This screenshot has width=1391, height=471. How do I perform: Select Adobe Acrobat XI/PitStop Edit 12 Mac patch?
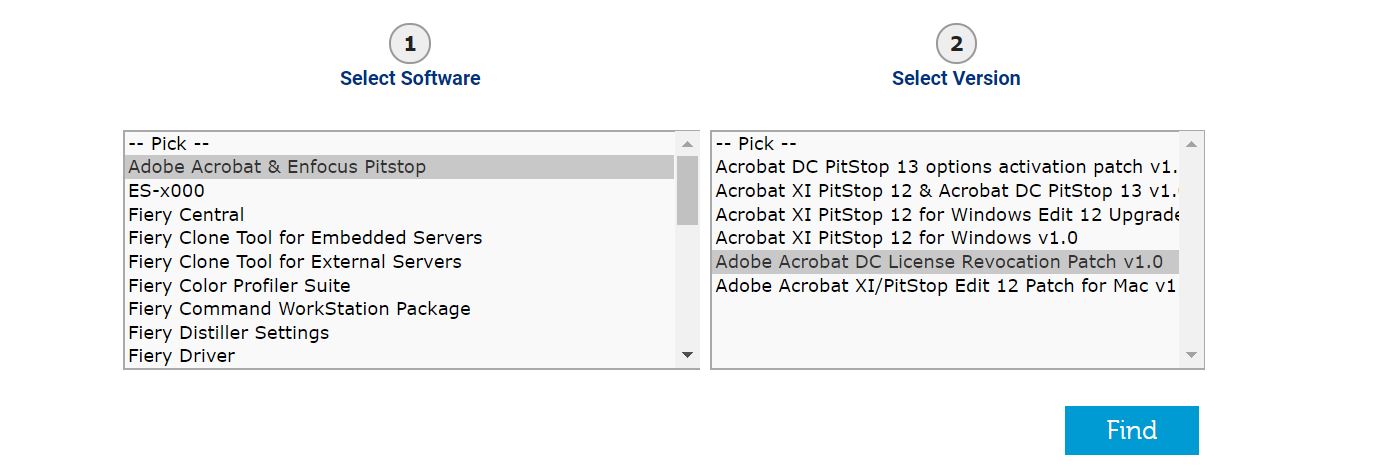(x=945, y=286)
